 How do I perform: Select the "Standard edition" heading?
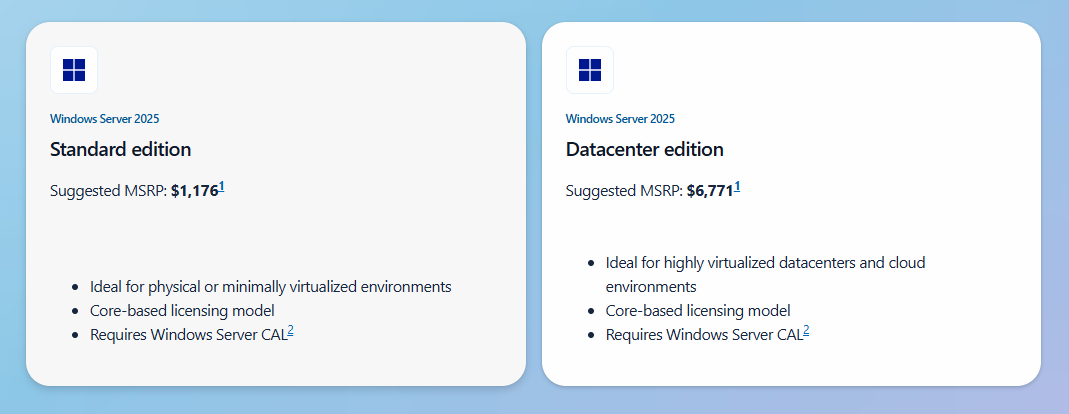[x=120, y=150]
